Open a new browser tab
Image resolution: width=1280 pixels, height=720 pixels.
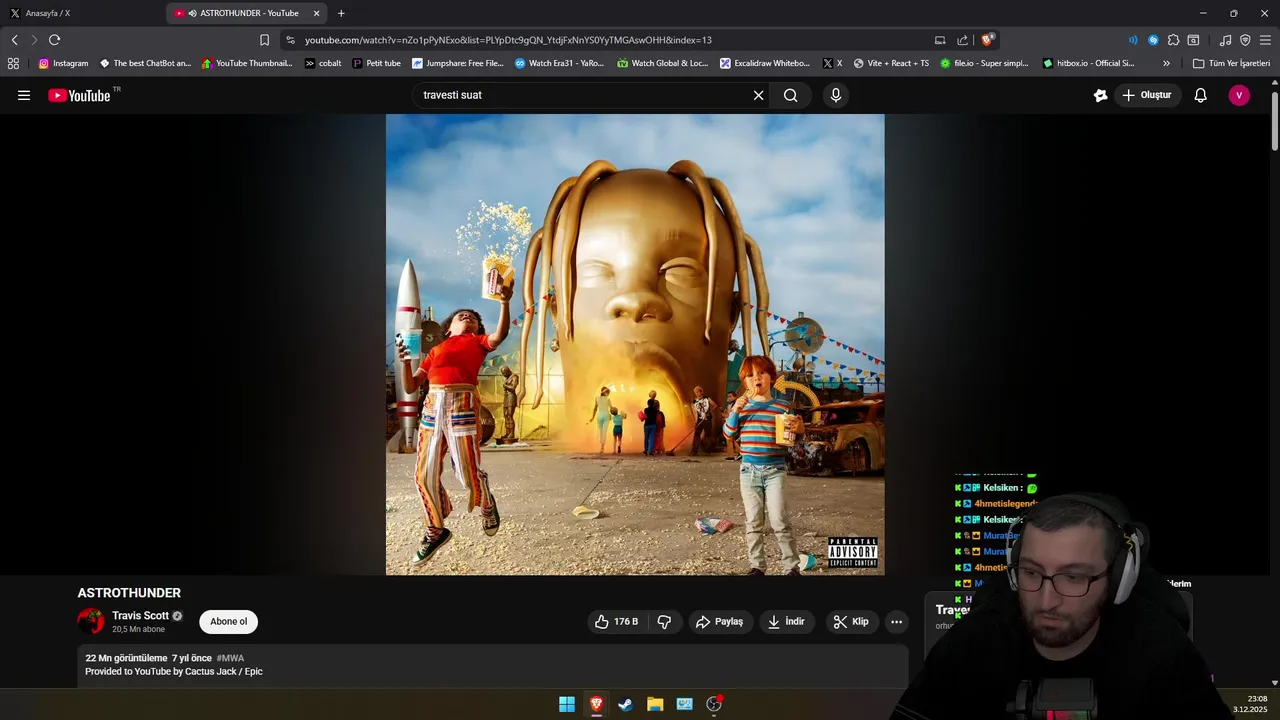point(341,13)
